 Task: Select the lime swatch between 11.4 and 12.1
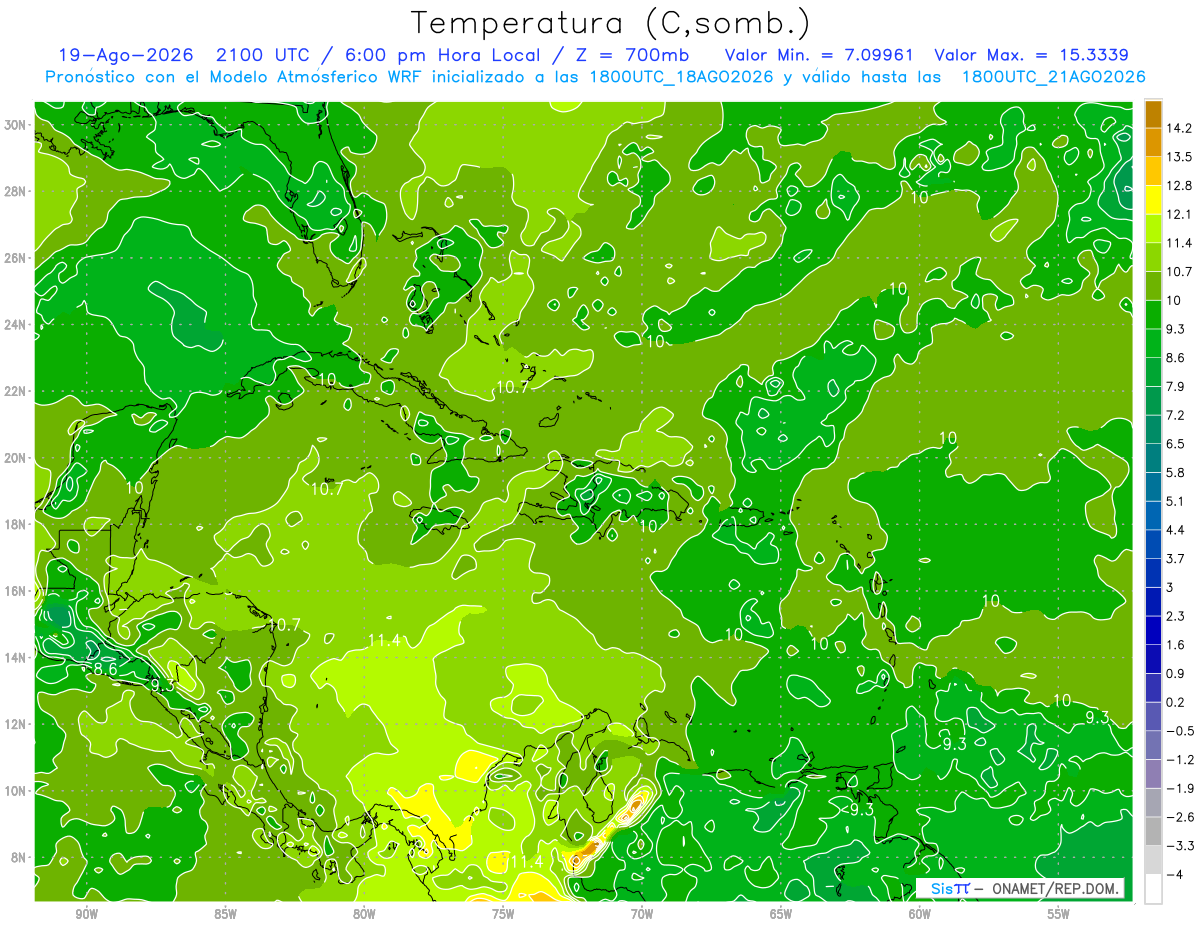[x=1153, y=228]
